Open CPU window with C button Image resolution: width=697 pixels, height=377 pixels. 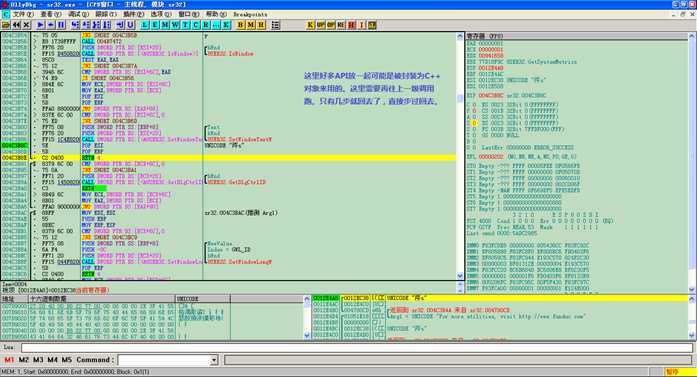click(x=196, y=25)
